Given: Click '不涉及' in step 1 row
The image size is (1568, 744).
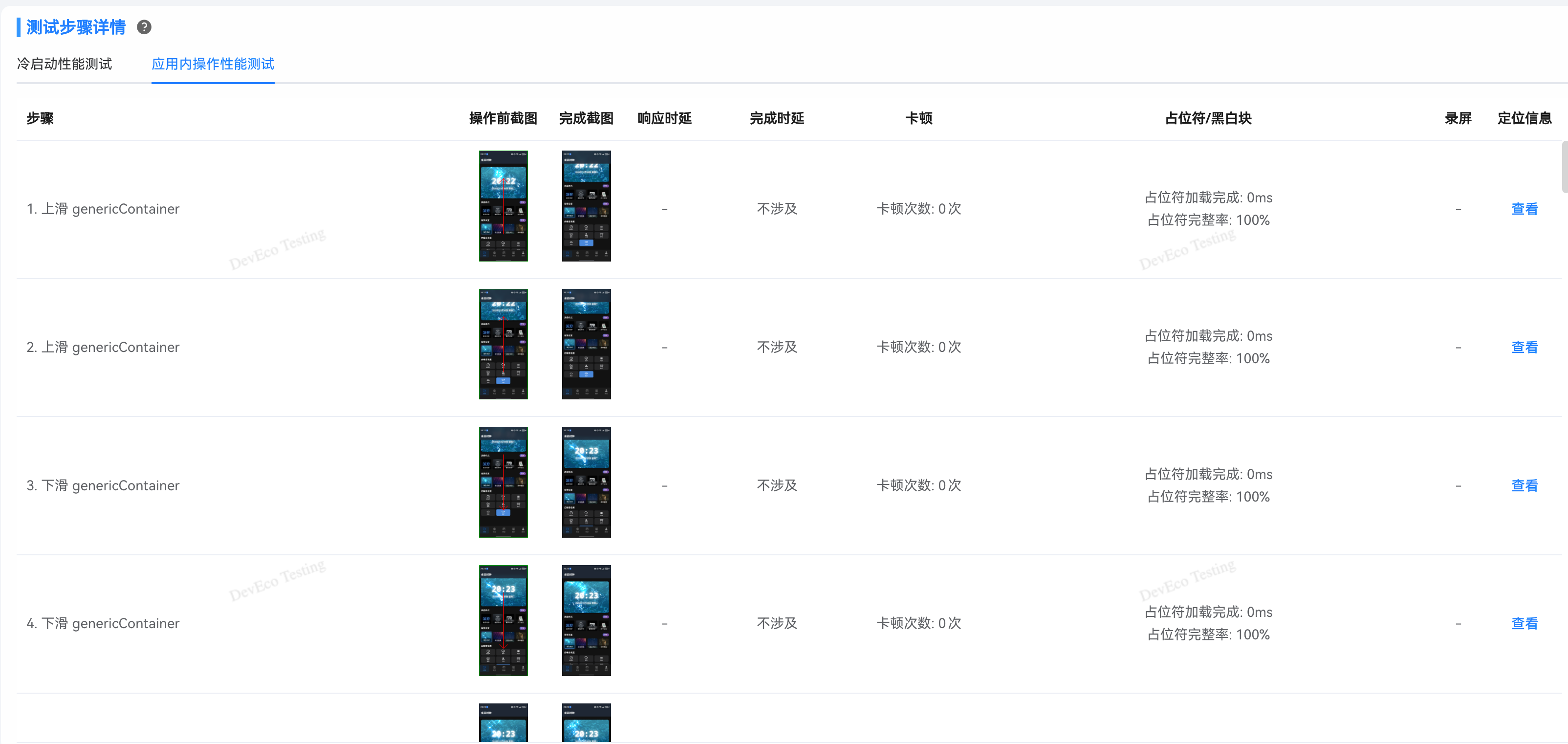Looking at the screenshot, I should point(777,209).
